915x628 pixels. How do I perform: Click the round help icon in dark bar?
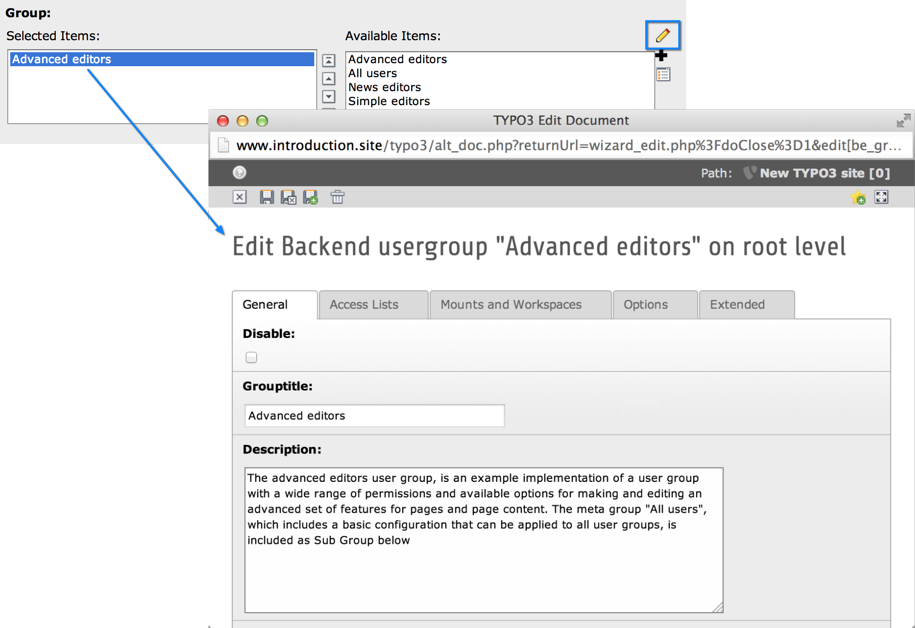tap(239, 172)
